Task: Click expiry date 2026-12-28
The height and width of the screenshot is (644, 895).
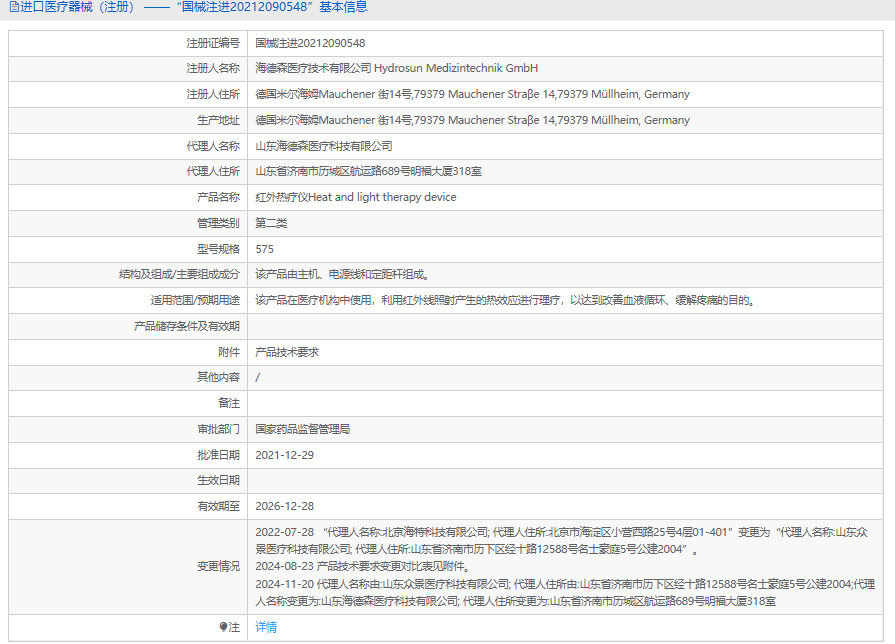Action: tap(284, 506)
